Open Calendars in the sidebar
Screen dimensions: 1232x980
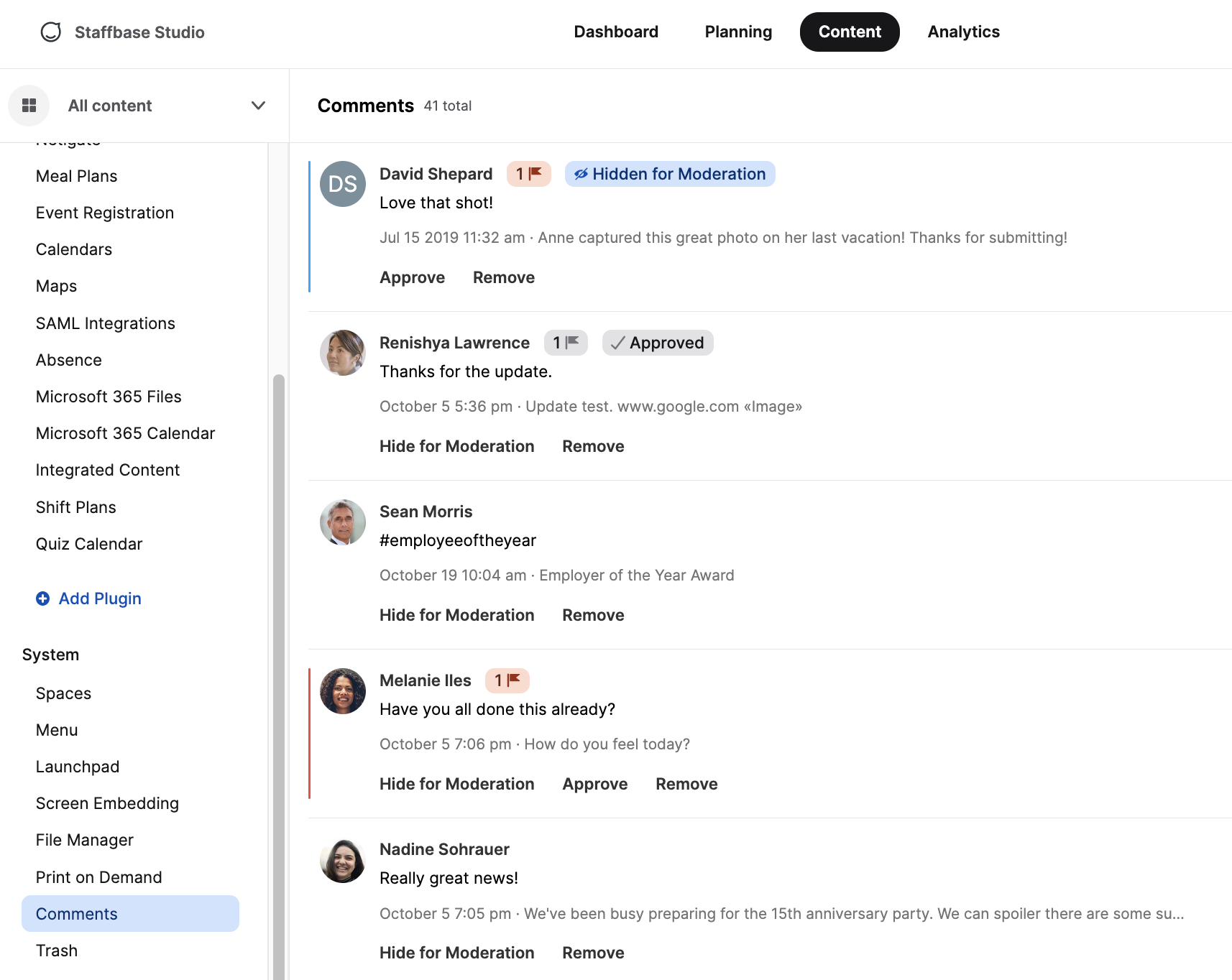coord(74,249)
